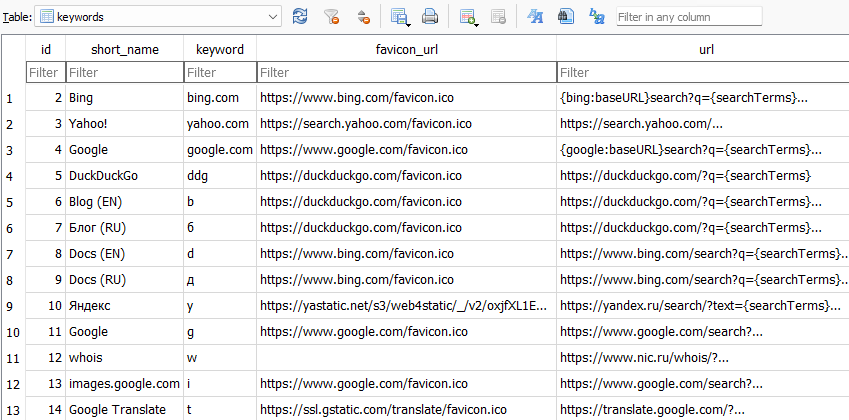Refresh the table data
Viewport: 849px width, 420px height.
click(299, 16)
